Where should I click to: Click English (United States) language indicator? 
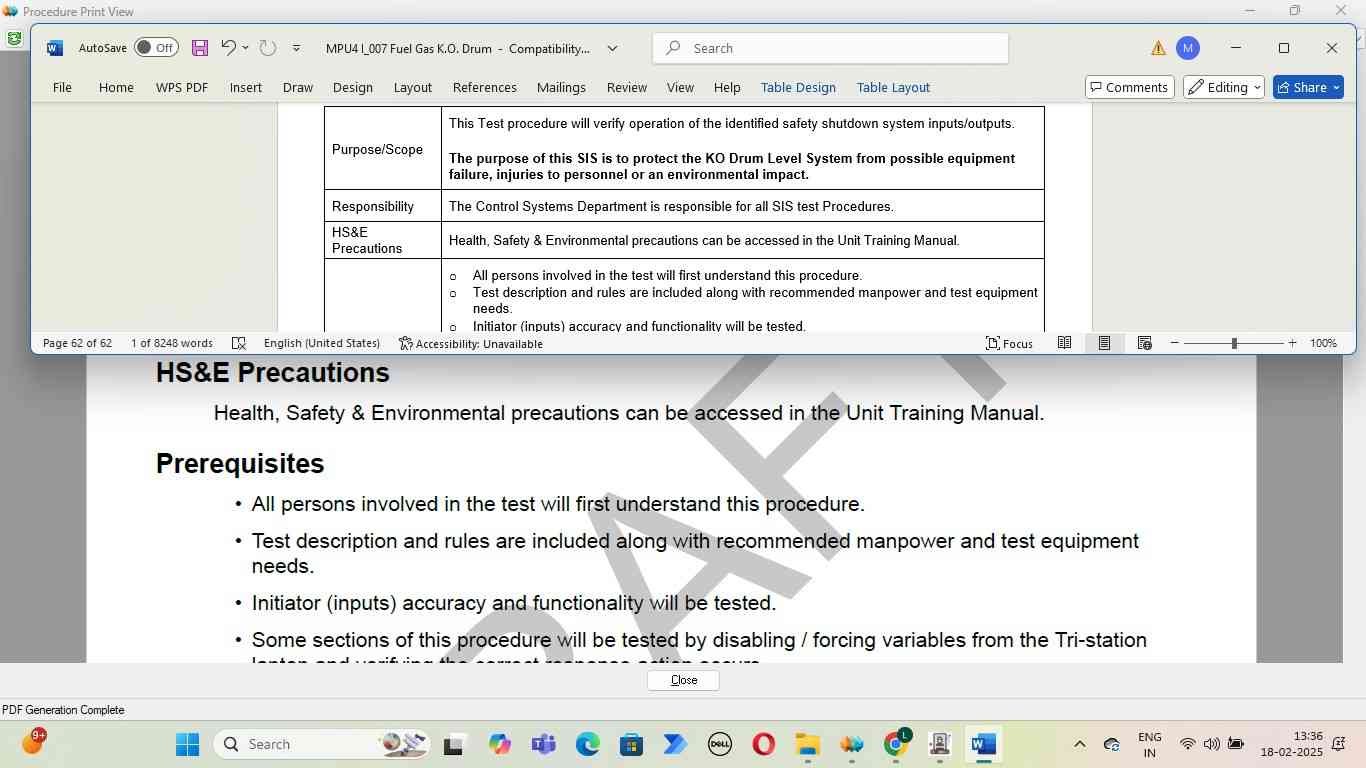(x=322, y=343)
